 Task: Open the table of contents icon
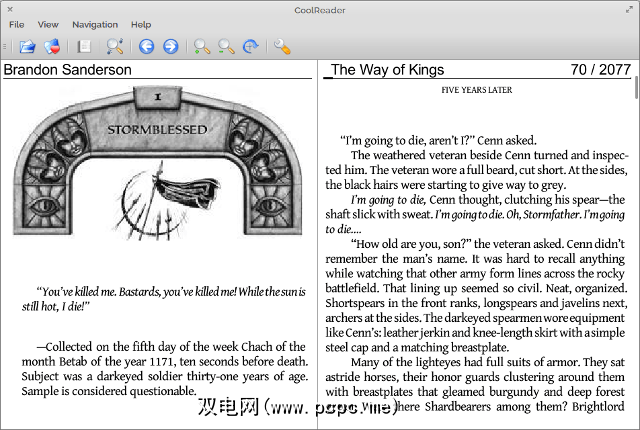click(x=84, y=47)
